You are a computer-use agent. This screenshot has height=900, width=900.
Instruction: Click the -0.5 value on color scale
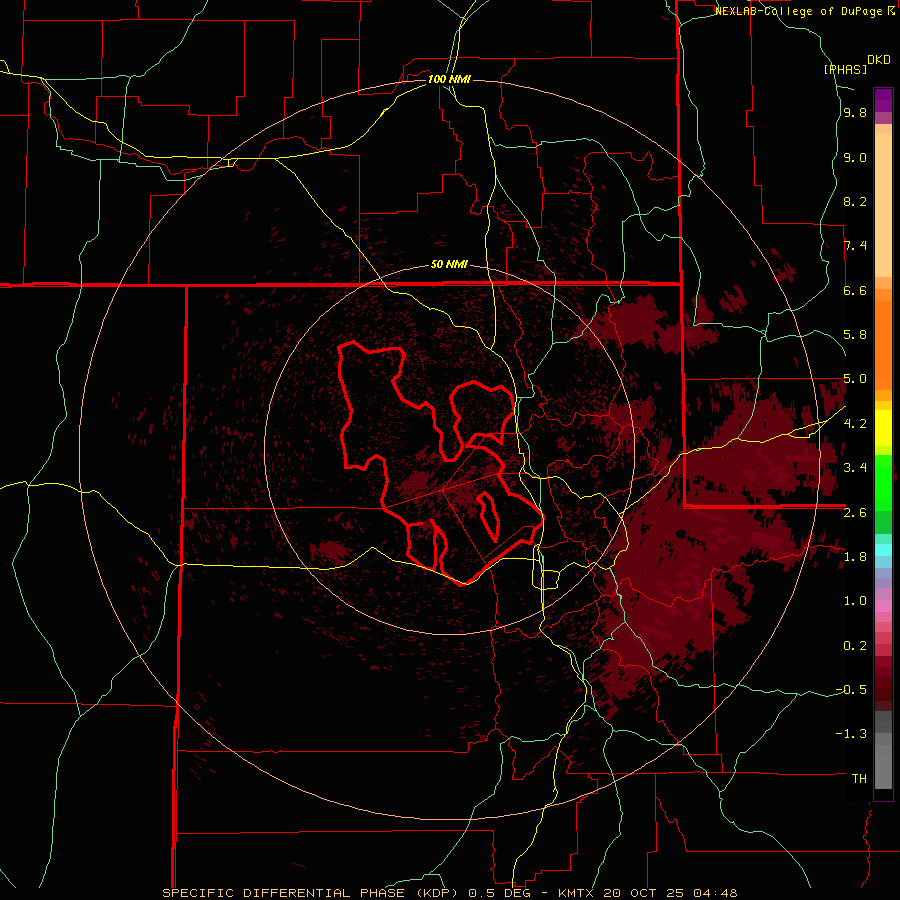tap(851, 689)
